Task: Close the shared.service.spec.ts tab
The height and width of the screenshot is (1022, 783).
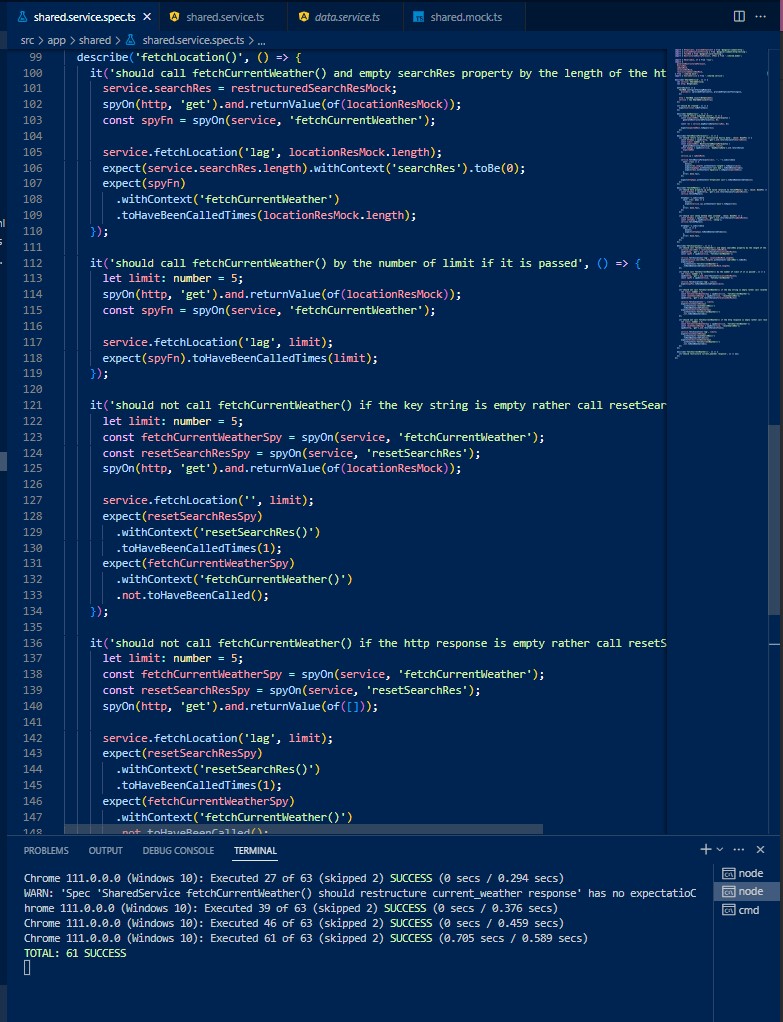Action: click(x=147, y=17)
